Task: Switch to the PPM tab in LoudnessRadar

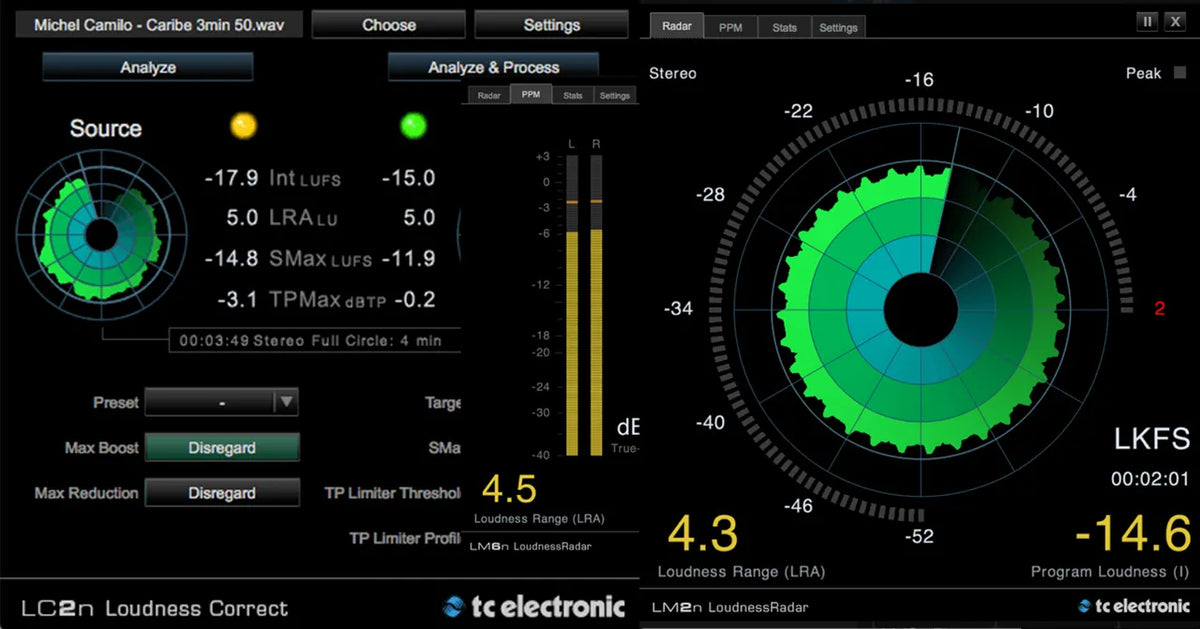Action: point(731,27)
